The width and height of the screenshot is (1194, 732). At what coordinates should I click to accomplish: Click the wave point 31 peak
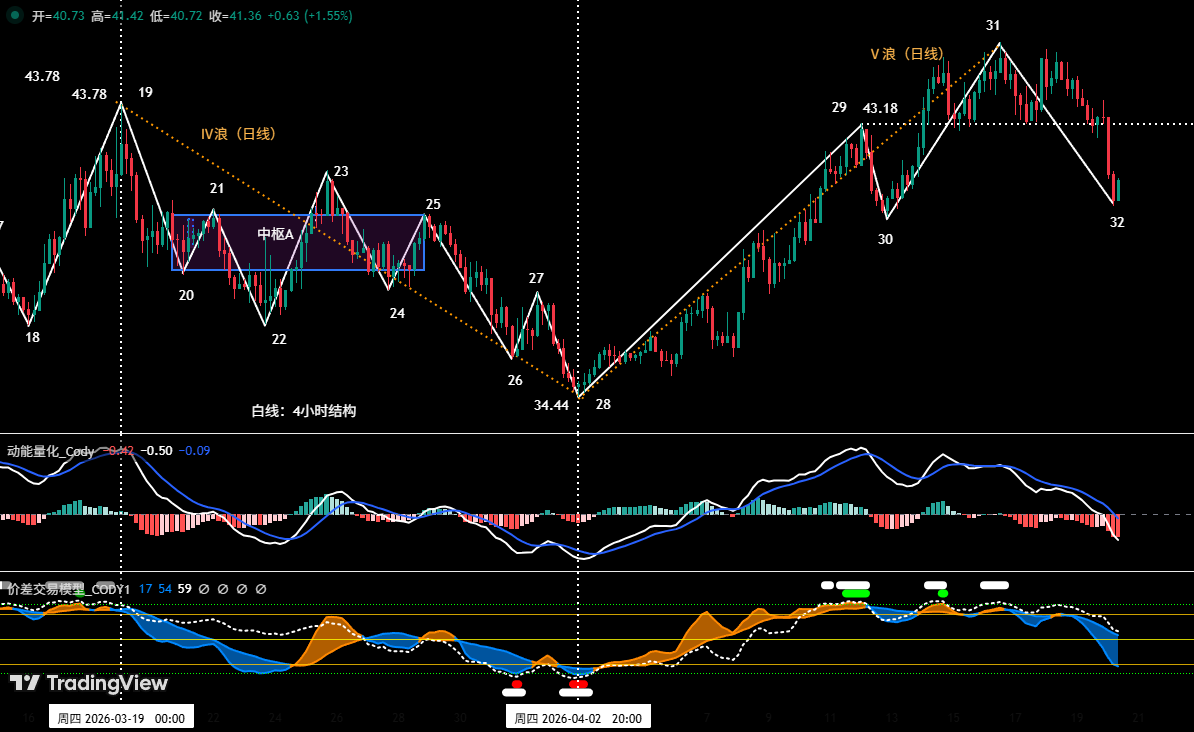click(999, 44)
